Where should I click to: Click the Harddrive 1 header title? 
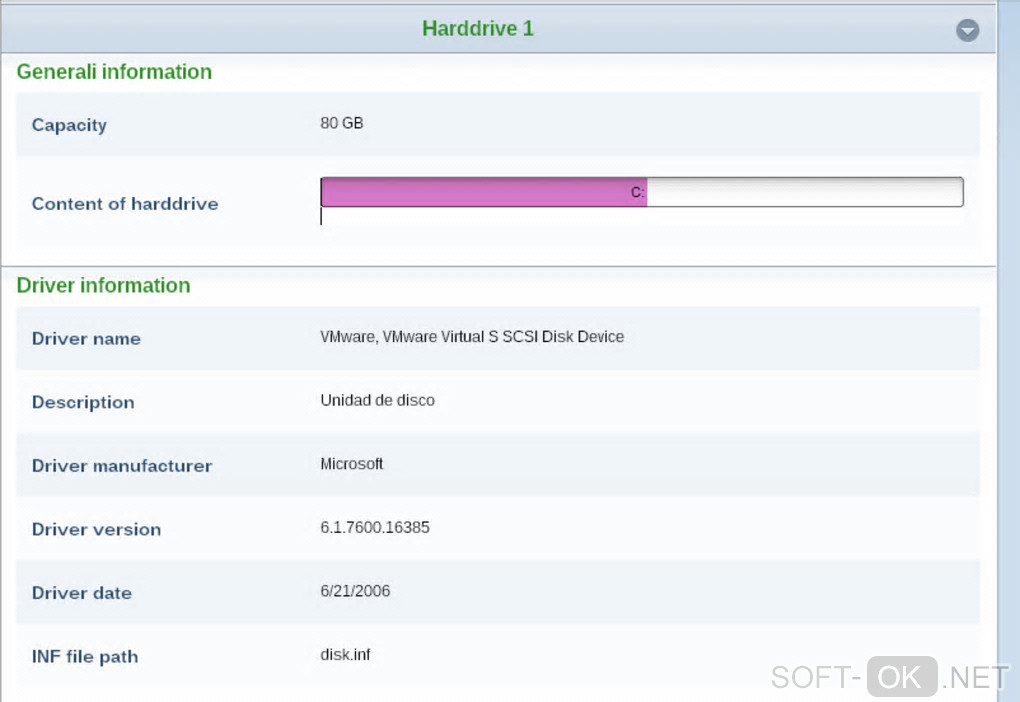click(x=478, y=29)
